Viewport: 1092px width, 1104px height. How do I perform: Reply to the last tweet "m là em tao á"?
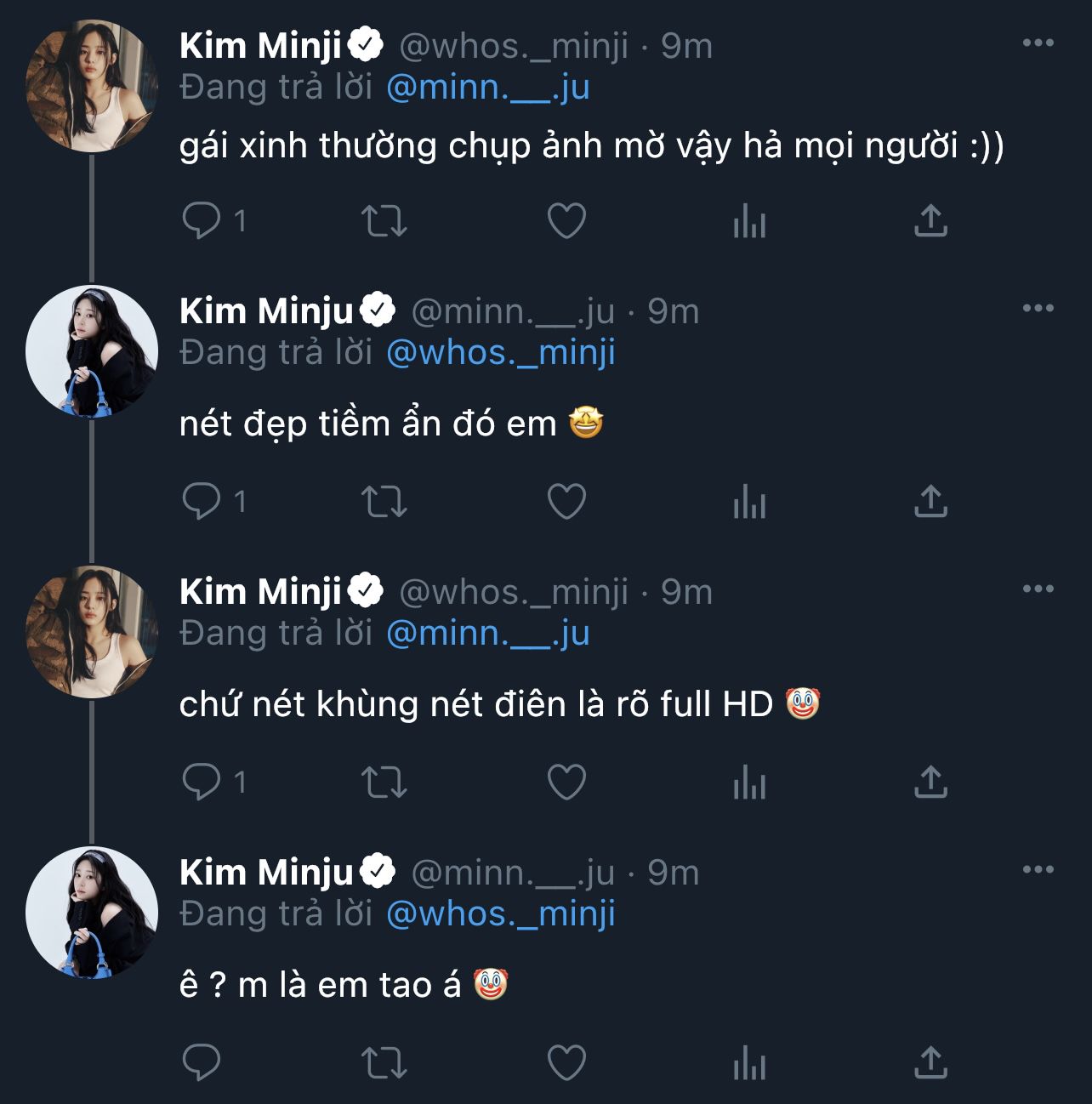(202, 1063)
